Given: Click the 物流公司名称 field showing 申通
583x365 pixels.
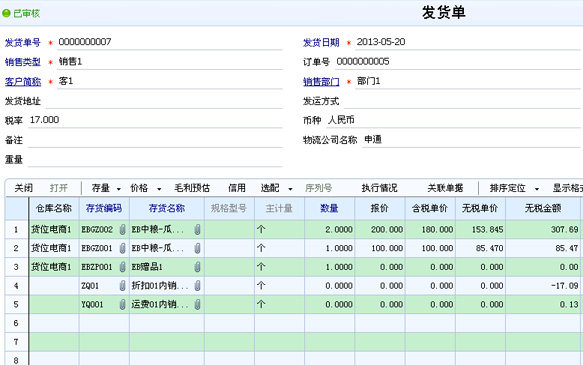Looking at the screenshot, I should 471,140.
